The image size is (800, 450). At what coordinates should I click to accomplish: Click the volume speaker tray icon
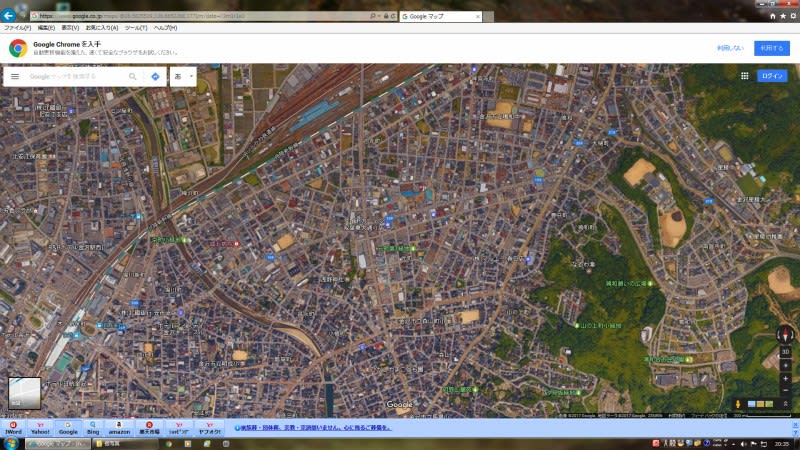[743, 444]
